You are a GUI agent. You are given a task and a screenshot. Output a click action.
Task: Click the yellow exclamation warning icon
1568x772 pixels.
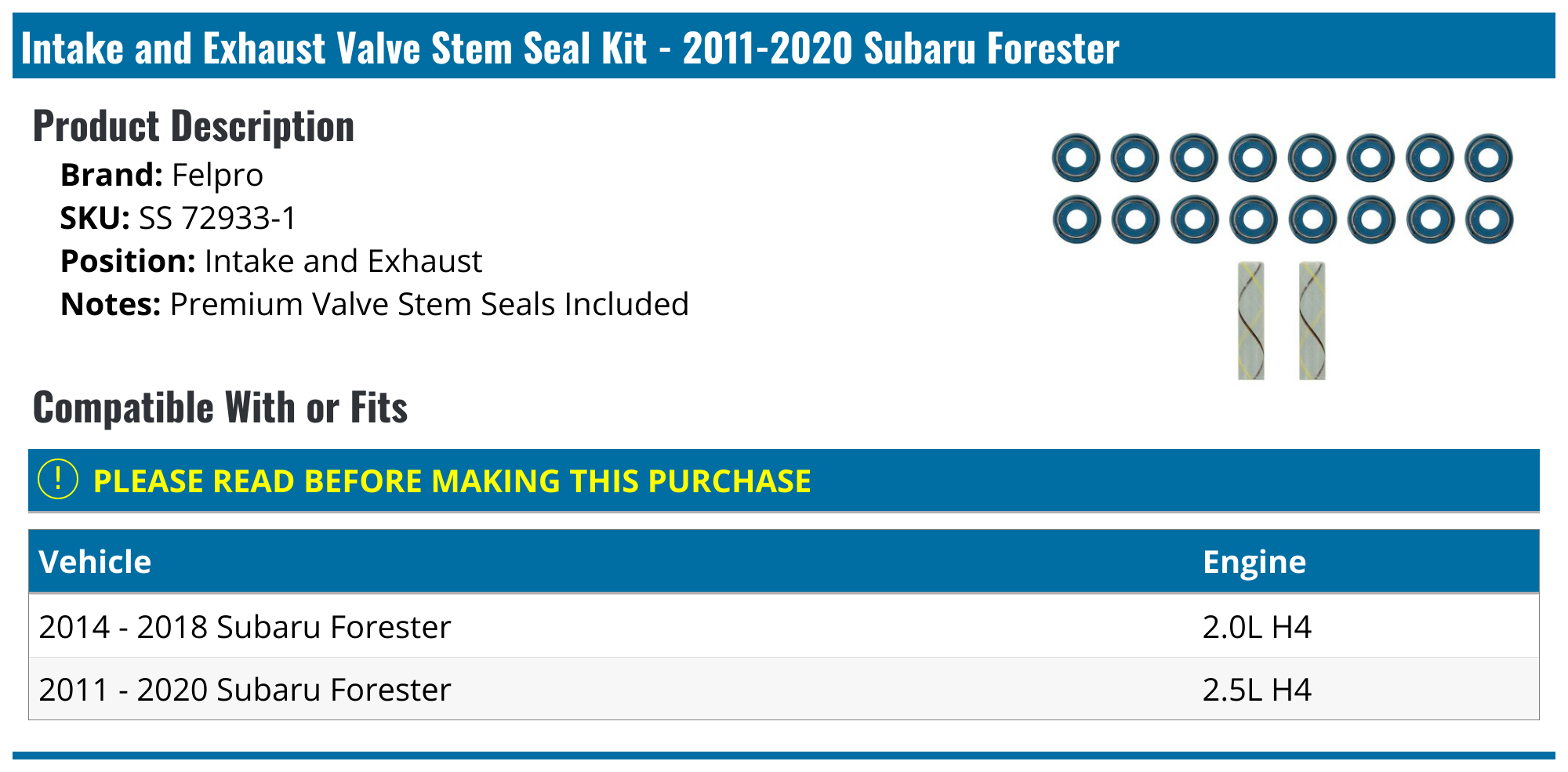58,480
